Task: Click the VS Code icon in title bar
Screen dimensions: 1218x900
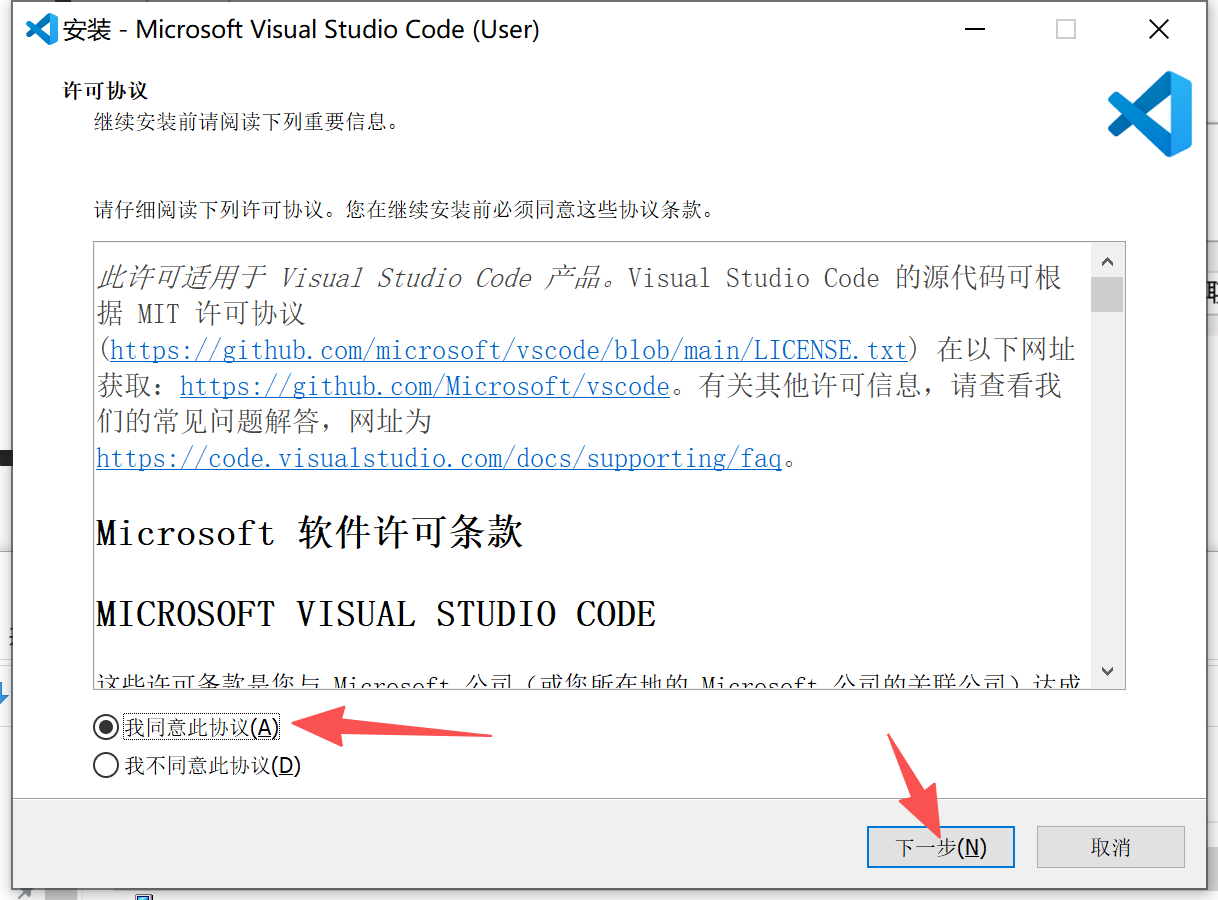Action: tap(41, 29)
